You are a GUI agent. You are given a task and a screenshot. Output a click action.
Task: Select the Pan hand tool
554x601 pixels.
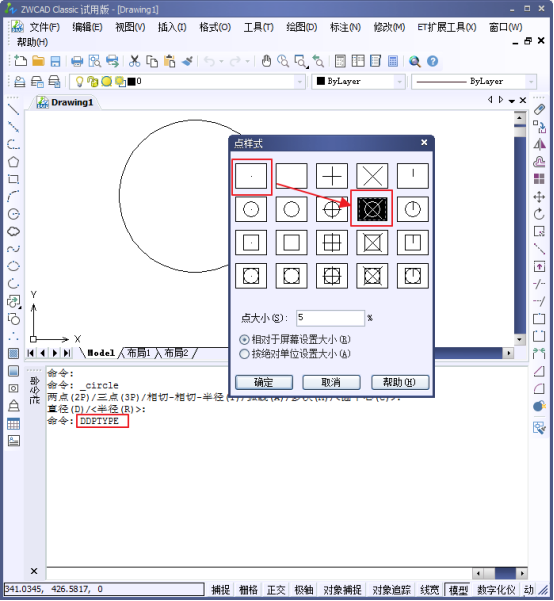(x=266, y=61)
